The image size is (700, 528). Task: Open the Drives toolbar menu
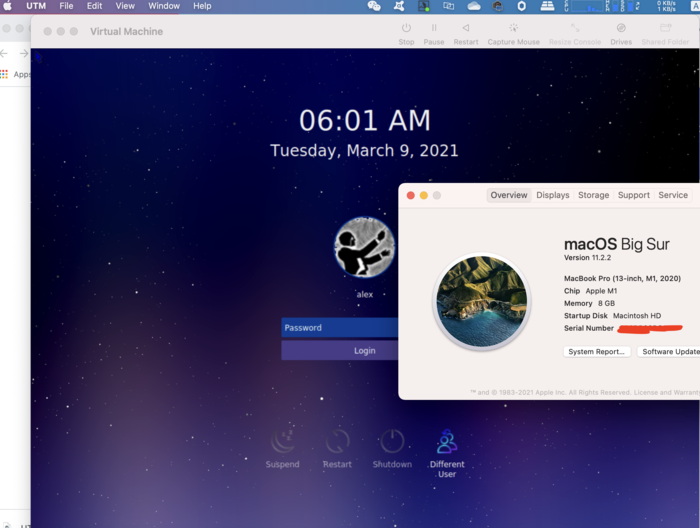621,34
